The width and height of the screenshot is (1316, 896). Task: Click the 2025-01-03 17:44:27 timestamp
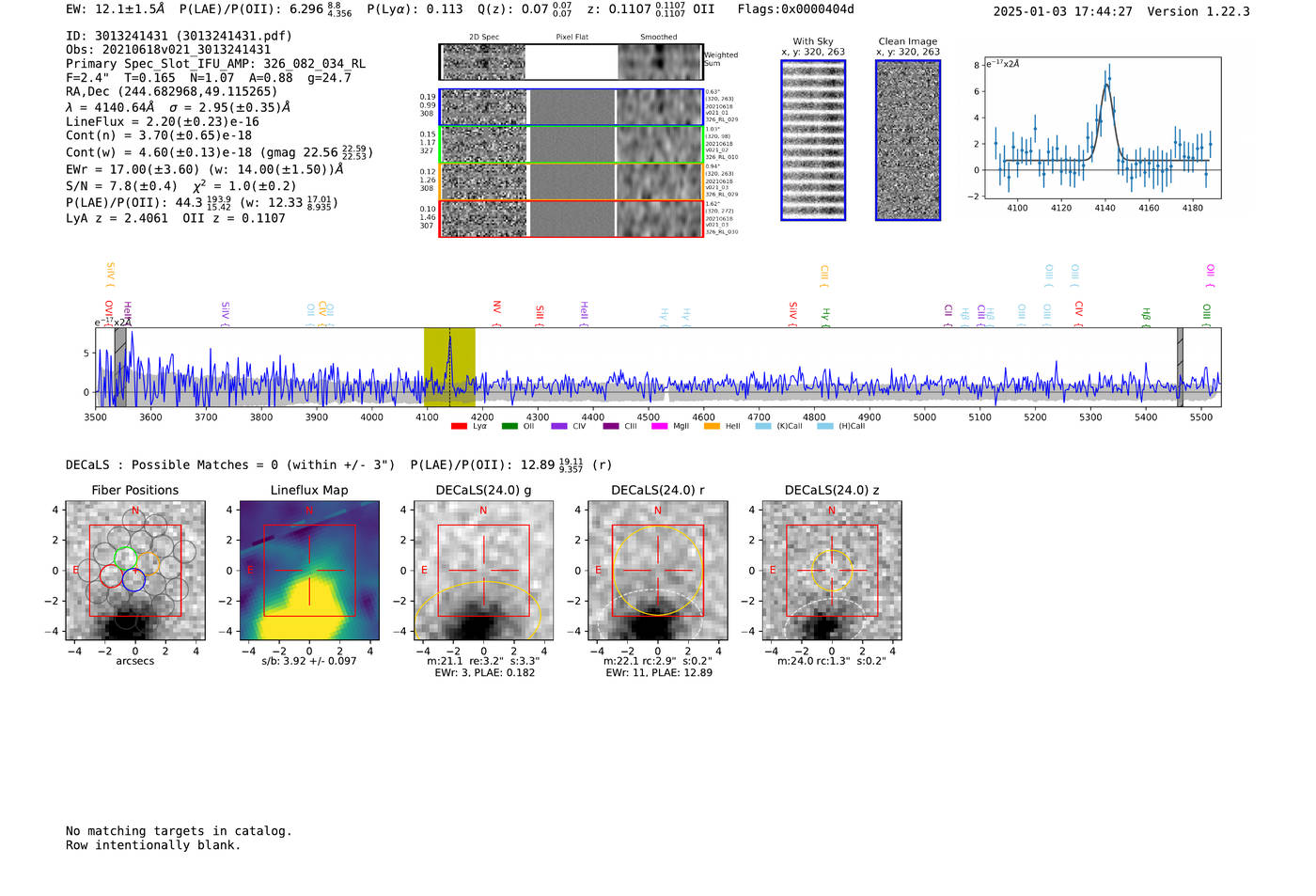click(1062, 12)
